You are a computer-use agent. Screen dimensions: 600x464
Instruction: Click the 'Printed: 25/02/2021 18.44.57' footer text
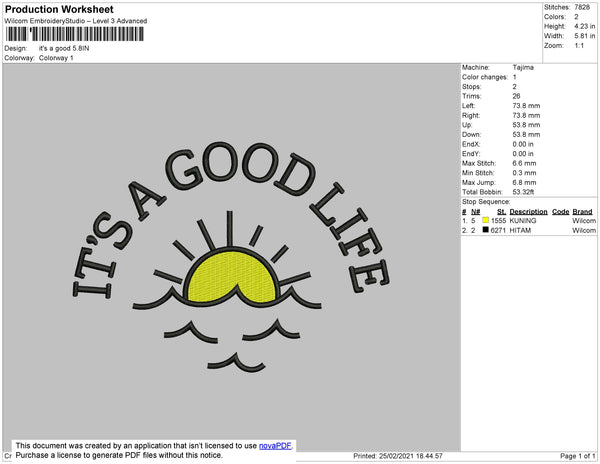398,456
